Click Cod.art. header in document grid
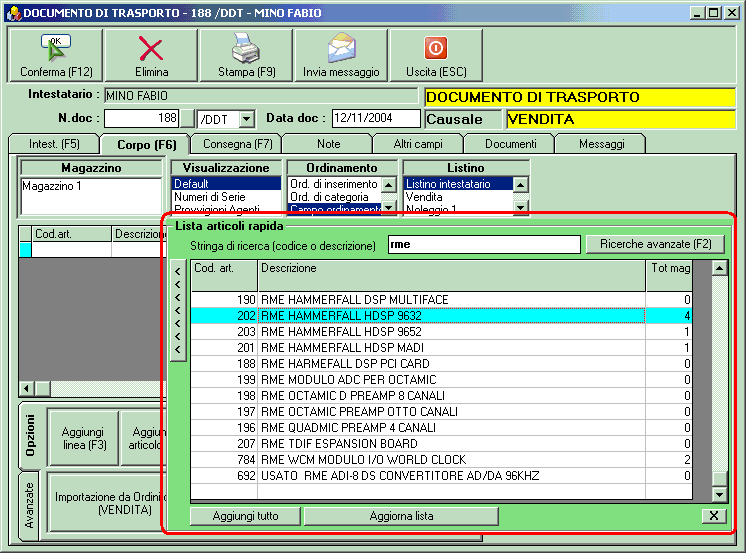This screenshot has width=746, height=553. pos(72,234)
